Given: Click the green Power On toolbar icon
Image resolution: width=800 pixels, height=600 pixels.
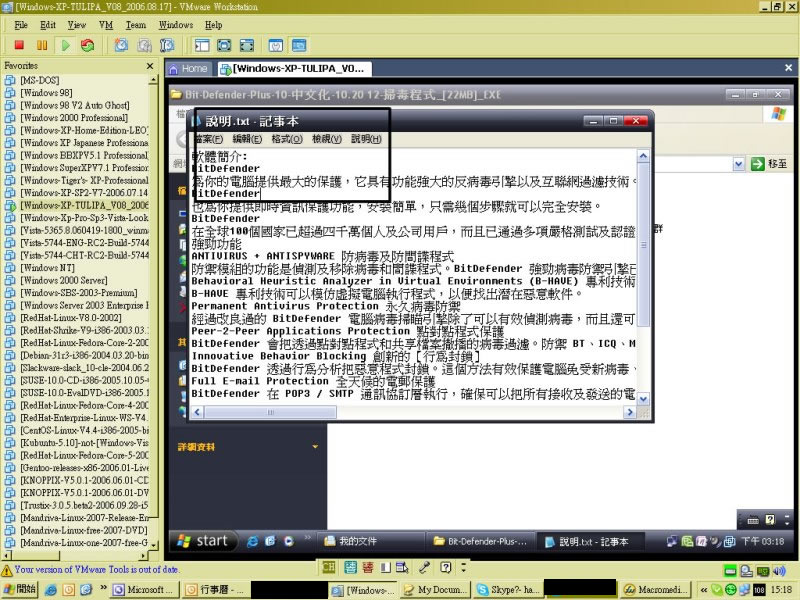Looking at the screenshot, I should pyautogui.click(x=65, y=45).
